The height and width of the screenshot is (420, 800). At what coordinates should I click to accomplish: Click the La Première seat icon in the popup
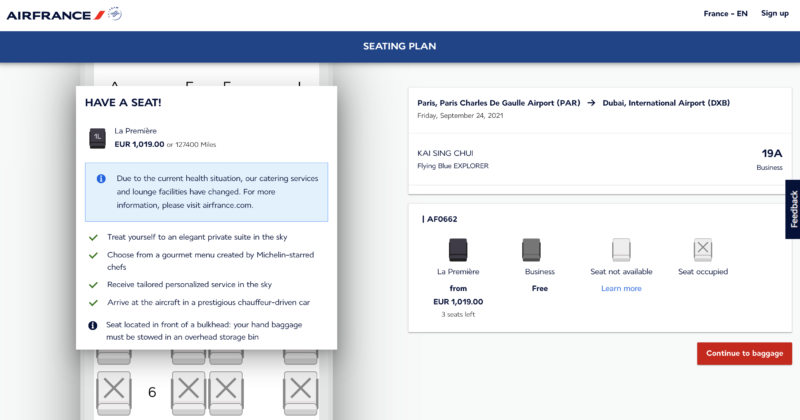[x=97, y=138]
